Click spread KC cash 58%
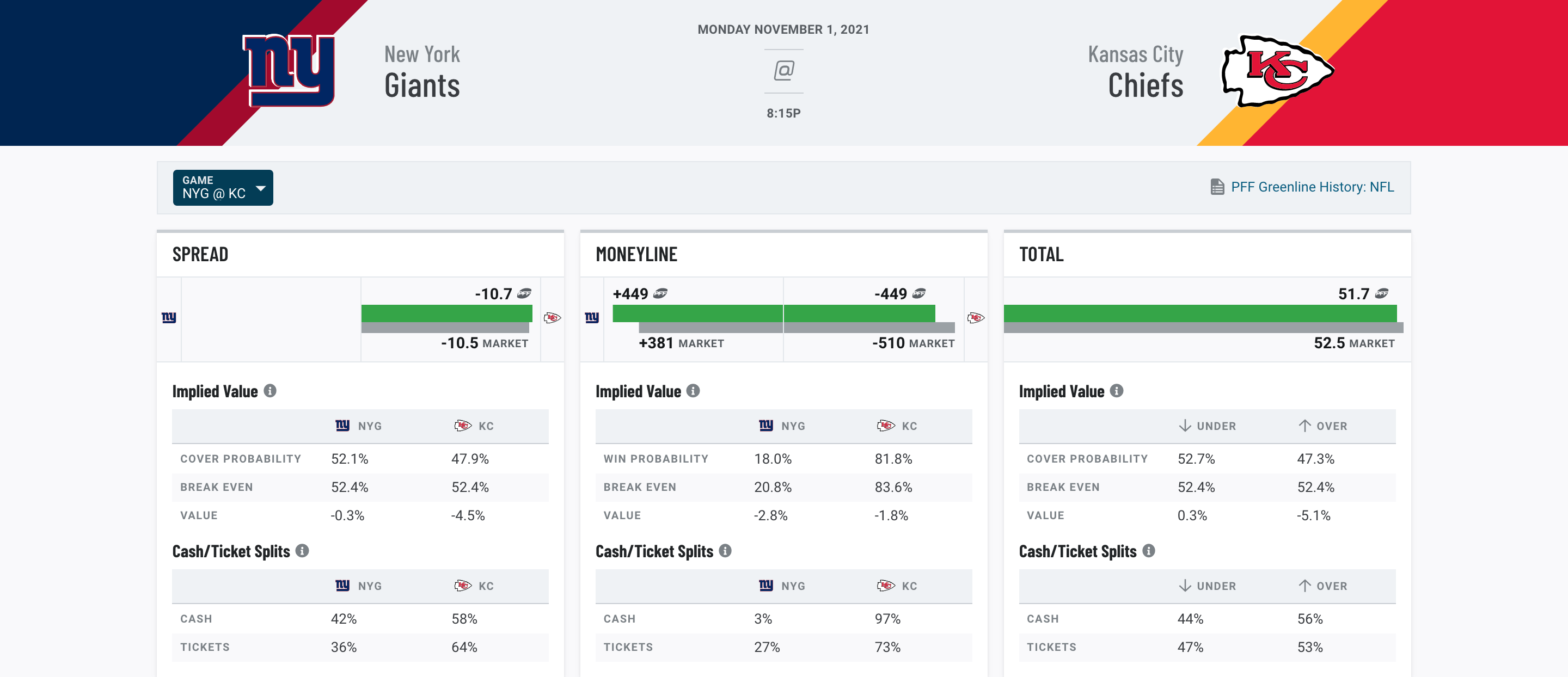This screenshot has height=677, width=1568. coord(464,619)
